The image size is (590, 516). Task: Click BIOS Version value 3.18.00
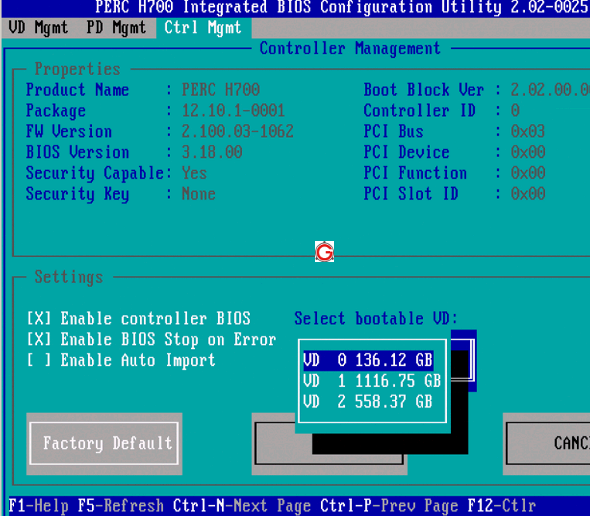212,152
